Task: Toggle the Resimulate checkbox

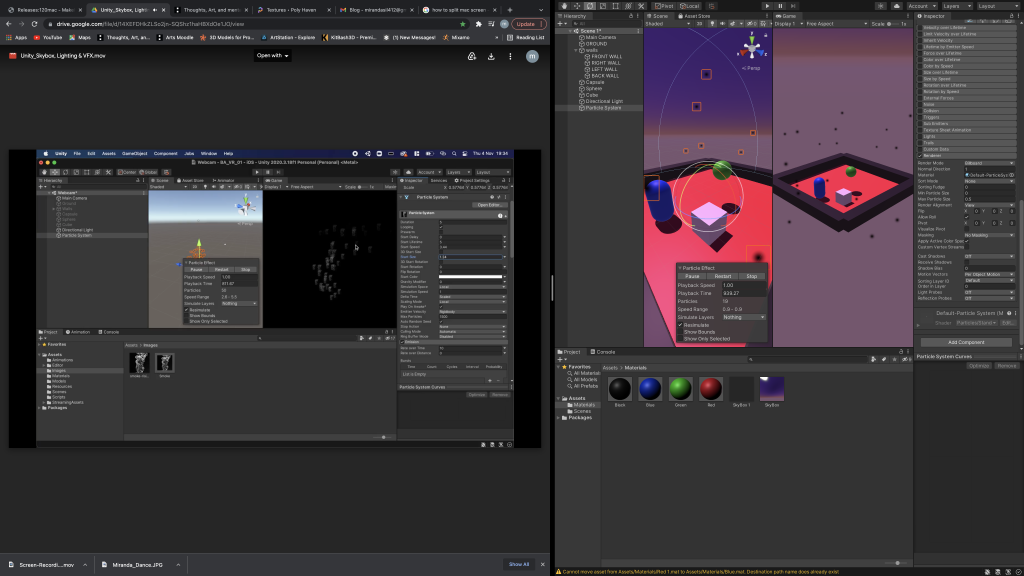Action: click(x=681, y=325)
